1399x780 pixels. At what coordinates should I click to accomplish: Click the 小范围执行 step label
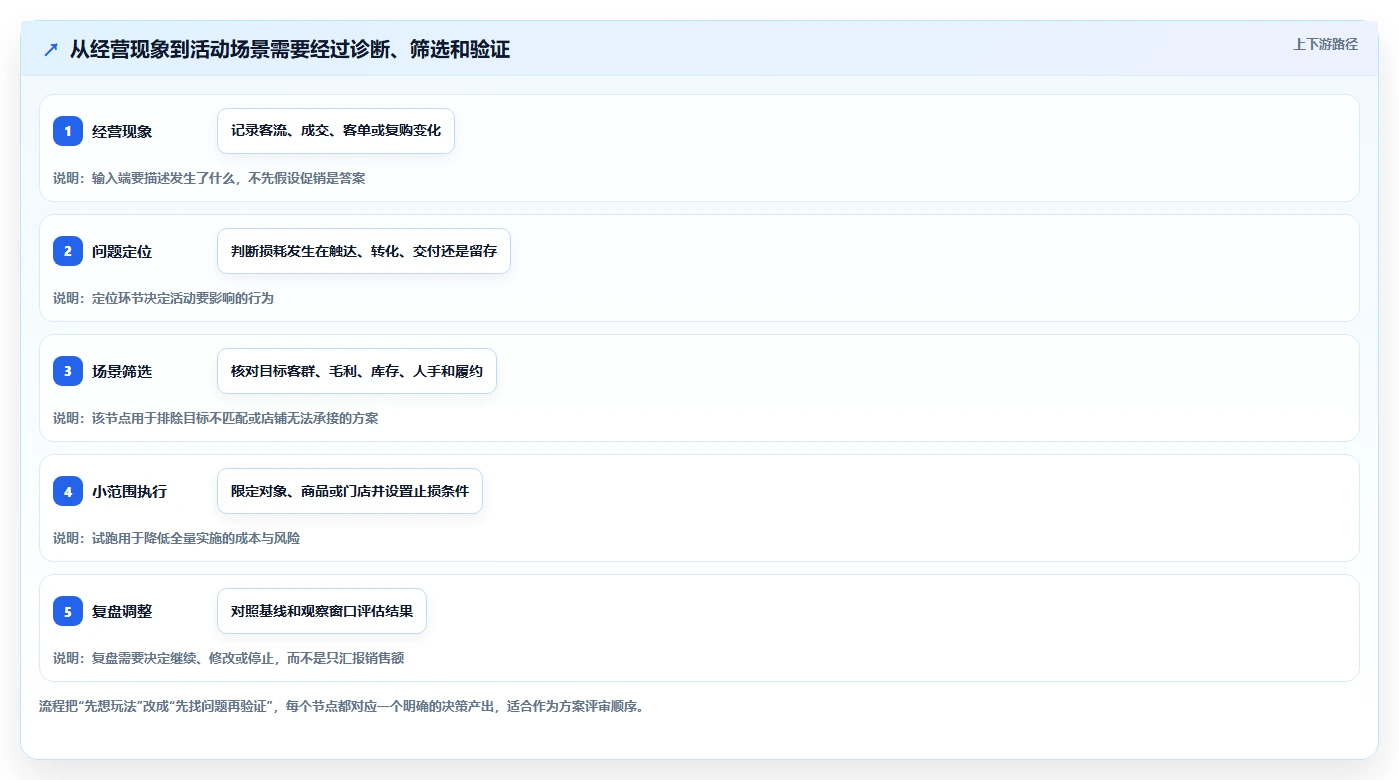pyautogui.click(x=129, y=491)
